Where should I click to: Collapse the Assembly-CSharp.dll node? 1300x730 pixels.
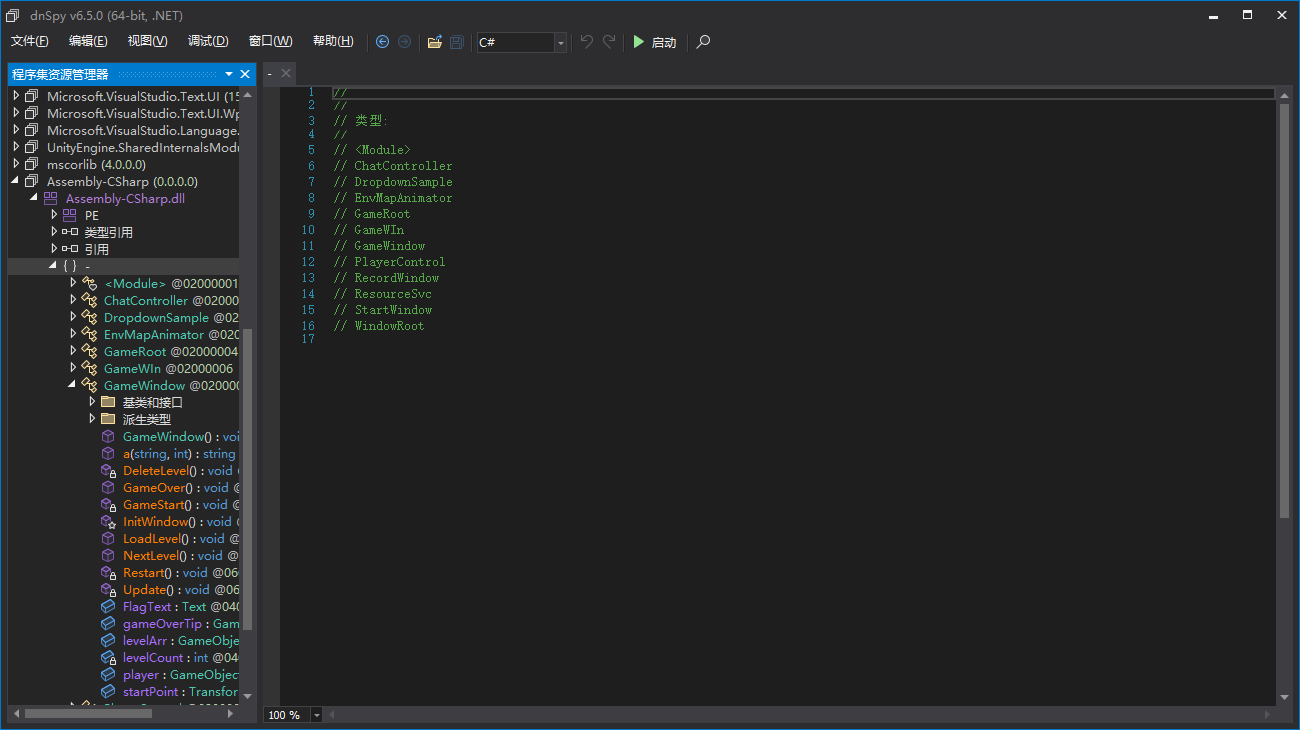tap(35, 198)
